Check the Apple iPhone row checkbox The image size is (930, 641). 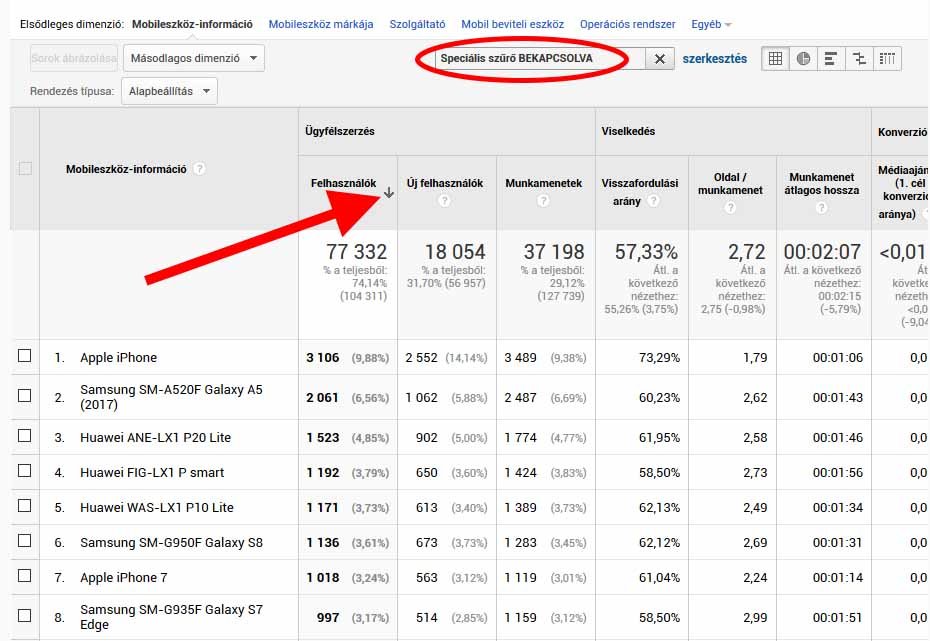tap(27, 357)
